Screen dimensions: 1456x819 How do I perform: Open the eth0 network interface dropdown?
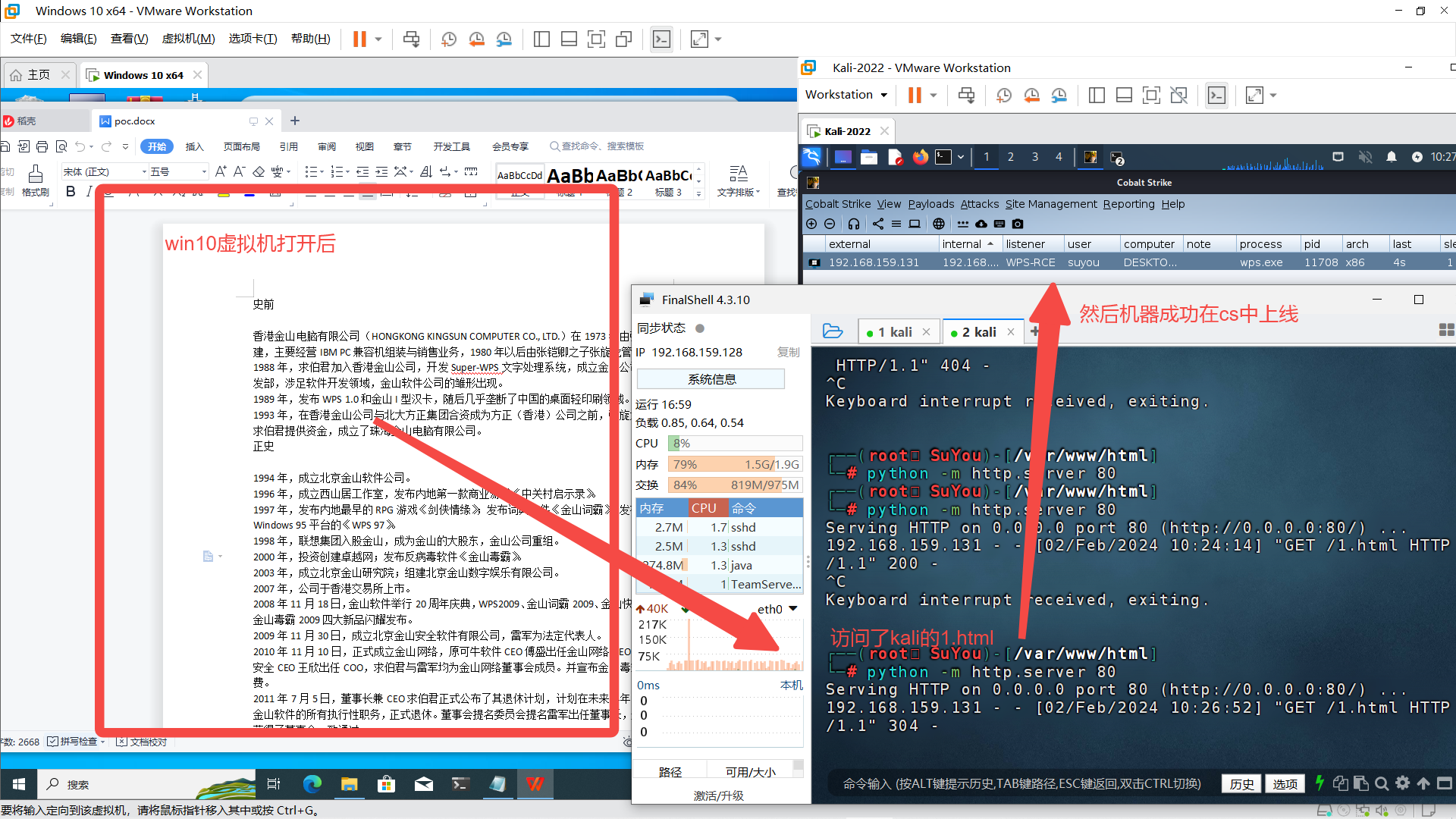coord(793,609)
